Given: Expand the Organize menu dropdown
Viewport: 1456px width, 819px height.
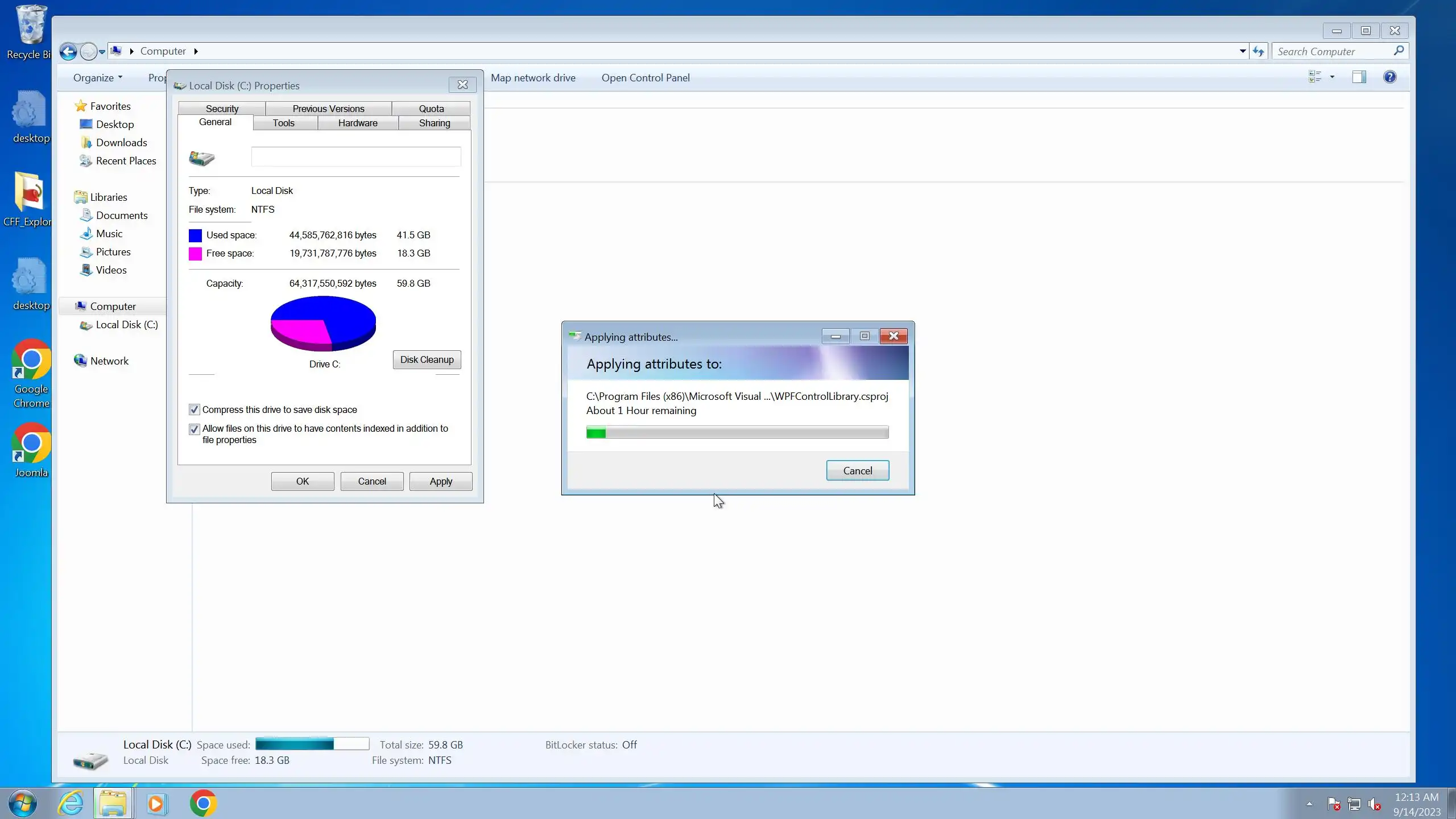Looking at the screenshot, I should click(98, 78).
